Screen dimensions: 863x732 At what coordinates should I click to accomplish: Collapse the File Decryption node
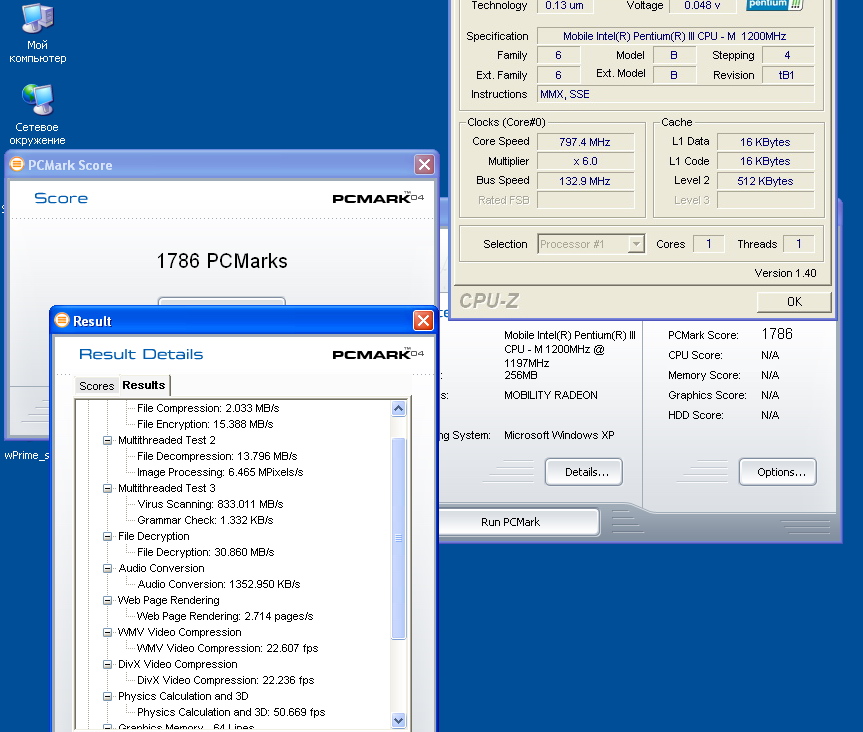point(108,536)
